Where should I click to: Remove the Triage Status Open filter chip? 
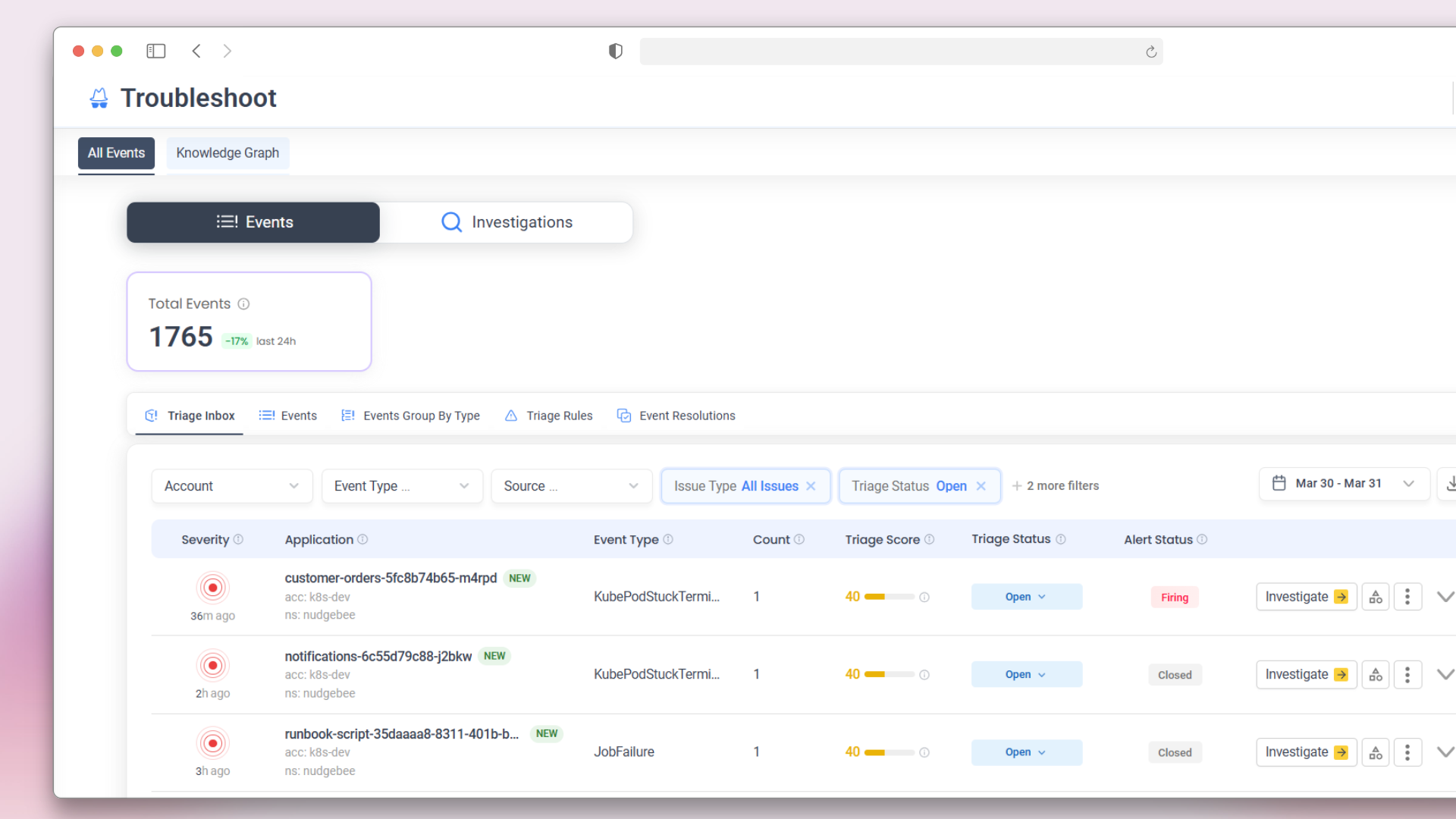click(981, 486)
